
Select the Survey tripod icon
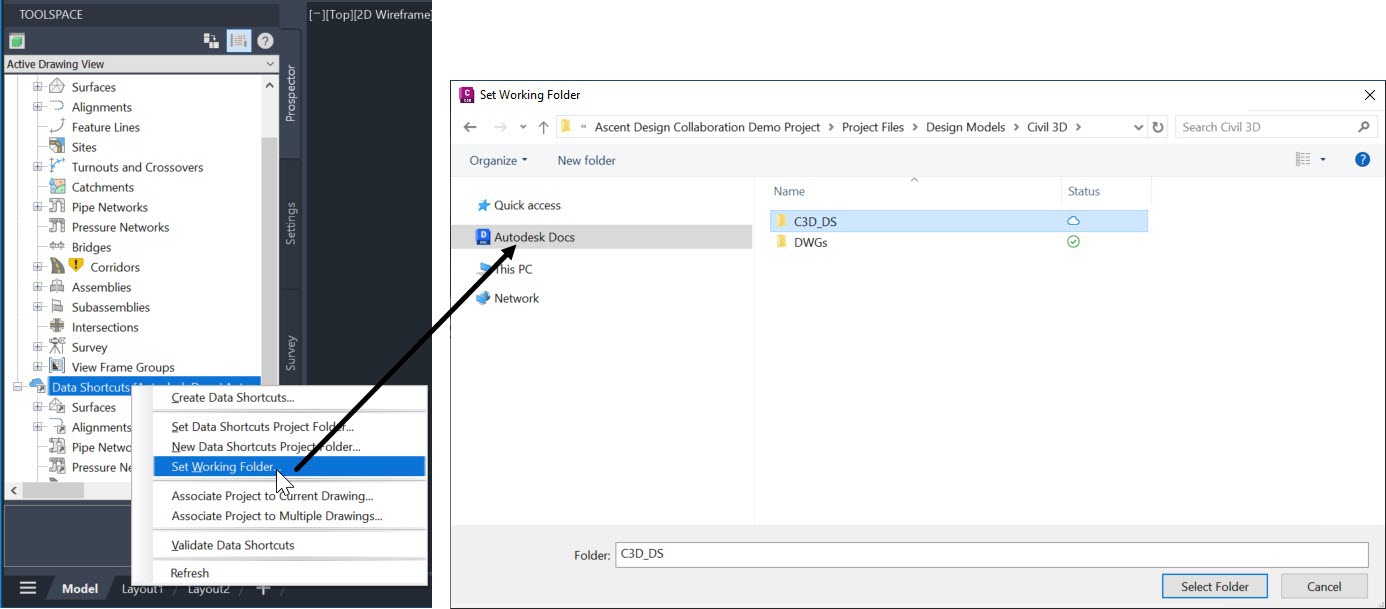click(x=57, y=347)
